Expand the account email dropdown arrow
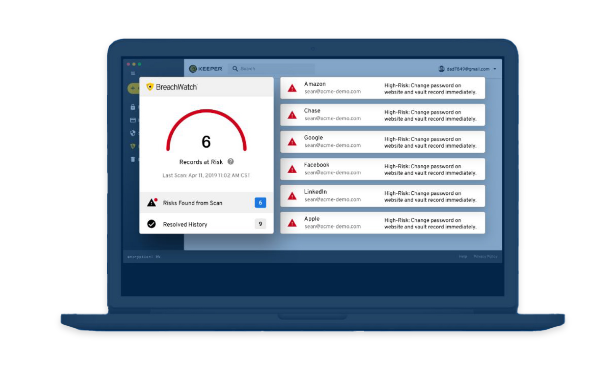 pos(495,69)
